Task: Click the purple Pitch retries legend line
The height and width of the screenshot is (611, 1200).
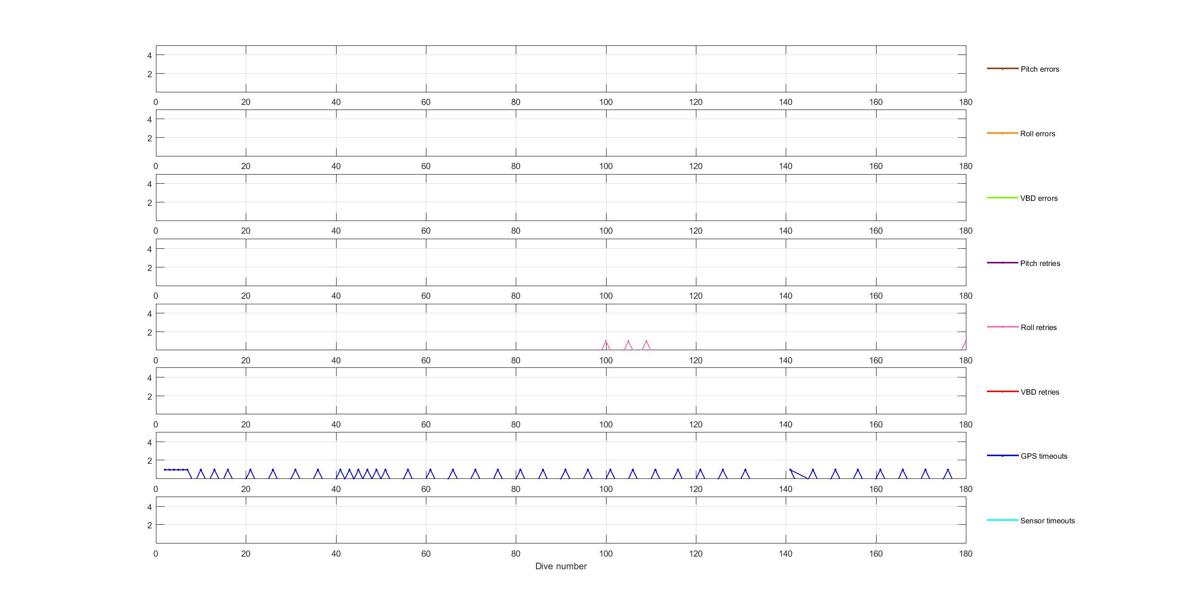Action: tap(1002, 263)
